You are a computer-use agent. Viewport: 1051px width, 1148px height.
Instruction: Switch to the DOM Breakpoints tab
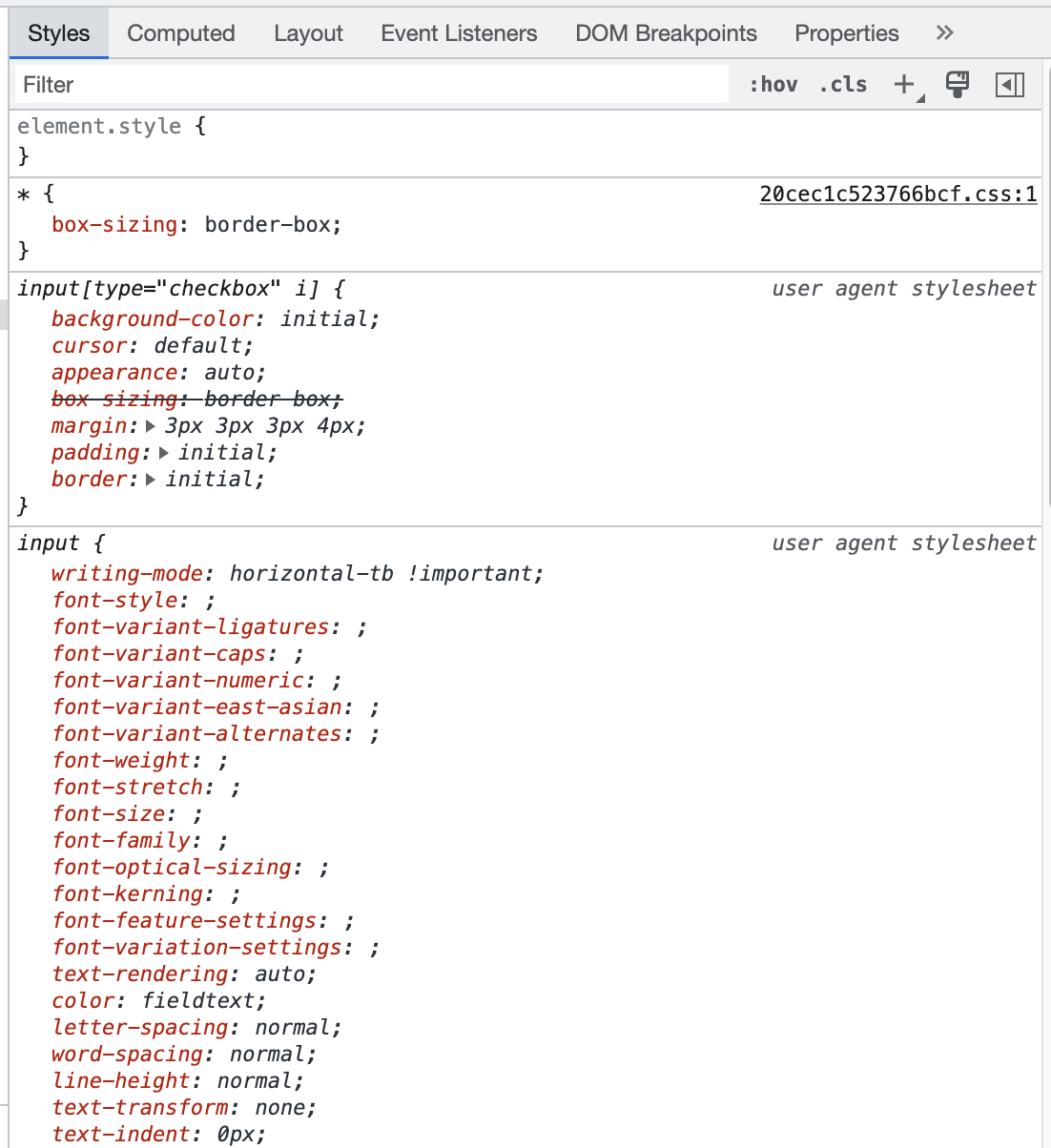click(x=666, y=33)
